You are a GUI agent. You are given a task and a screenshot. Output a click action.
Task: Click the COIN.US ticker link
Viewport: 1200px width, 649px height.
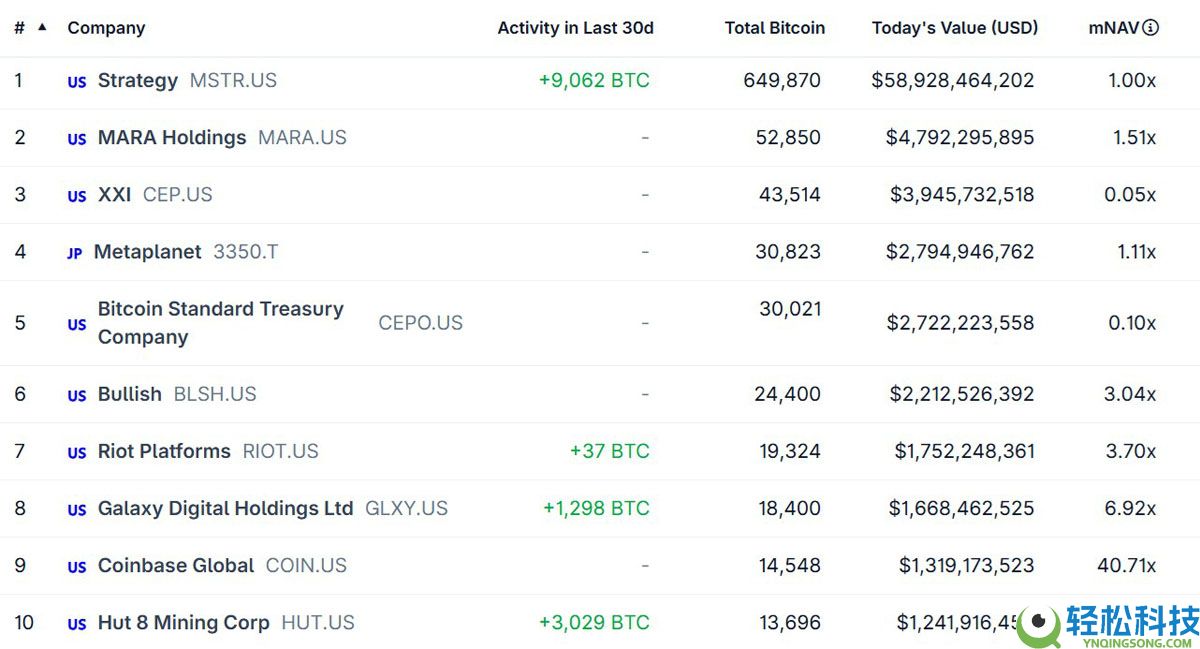(306, 566)
